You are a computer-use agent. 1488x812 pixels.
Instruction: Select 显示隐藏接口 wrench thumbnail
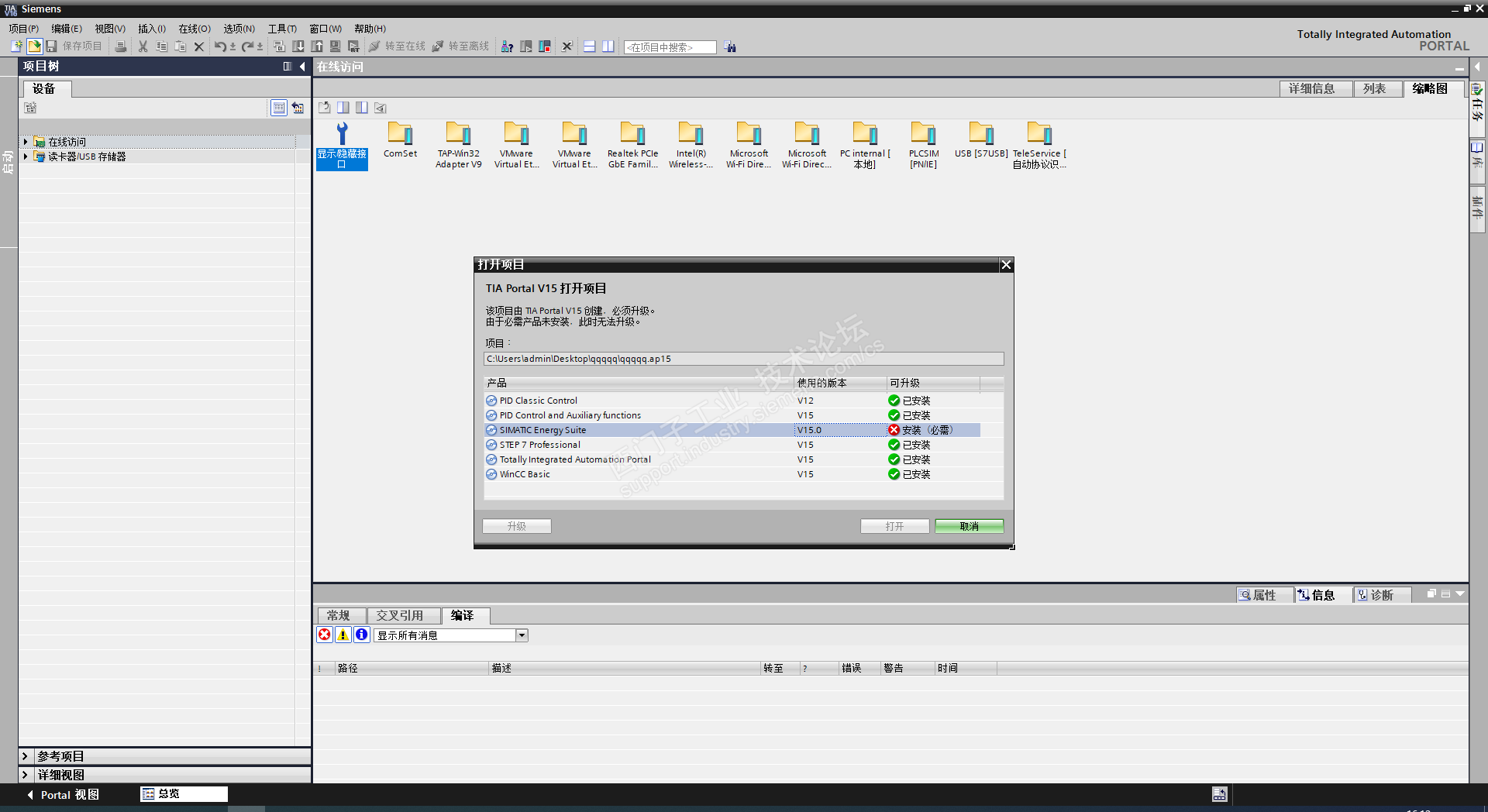coord(342,145)
